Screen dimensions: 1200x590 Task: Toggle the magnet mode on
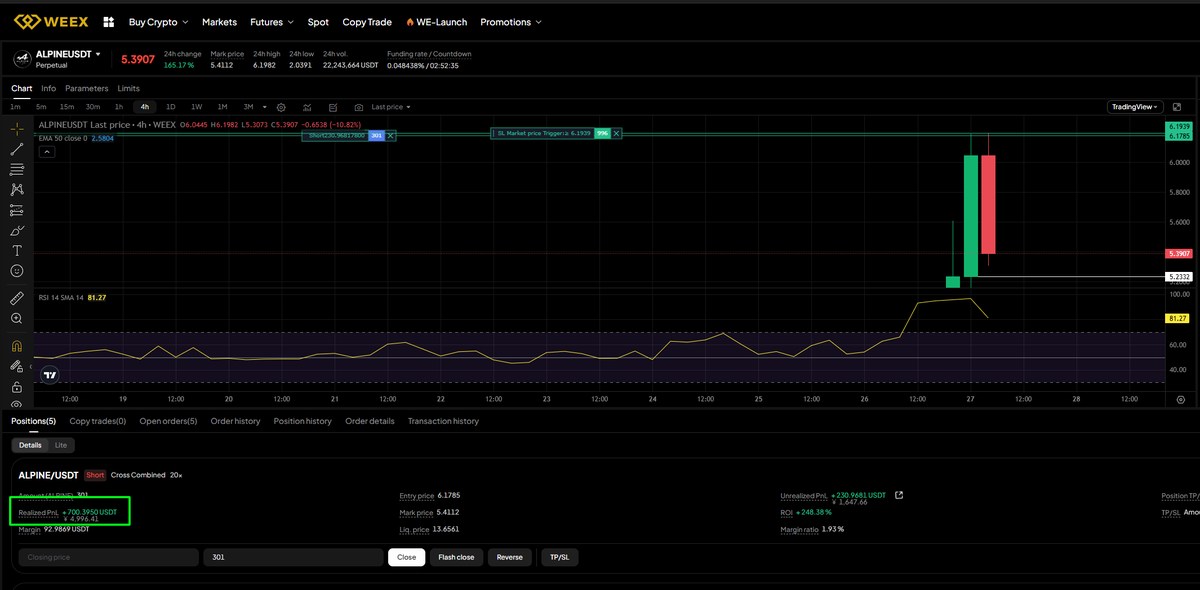[17, 345]
